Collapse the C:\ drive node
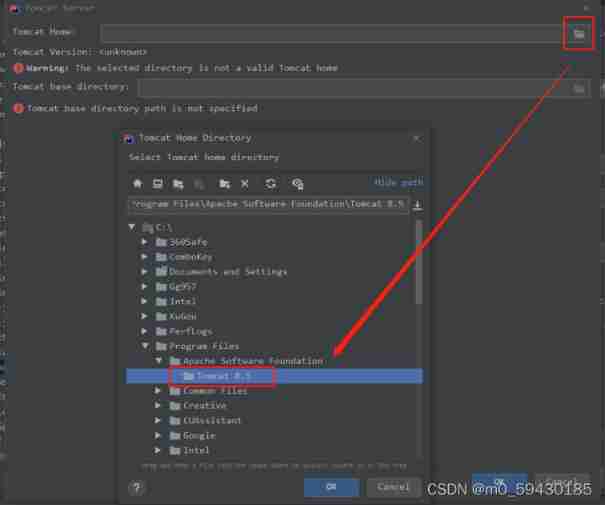Viewport: 605px width, 505px height. [x=132, y=227]
